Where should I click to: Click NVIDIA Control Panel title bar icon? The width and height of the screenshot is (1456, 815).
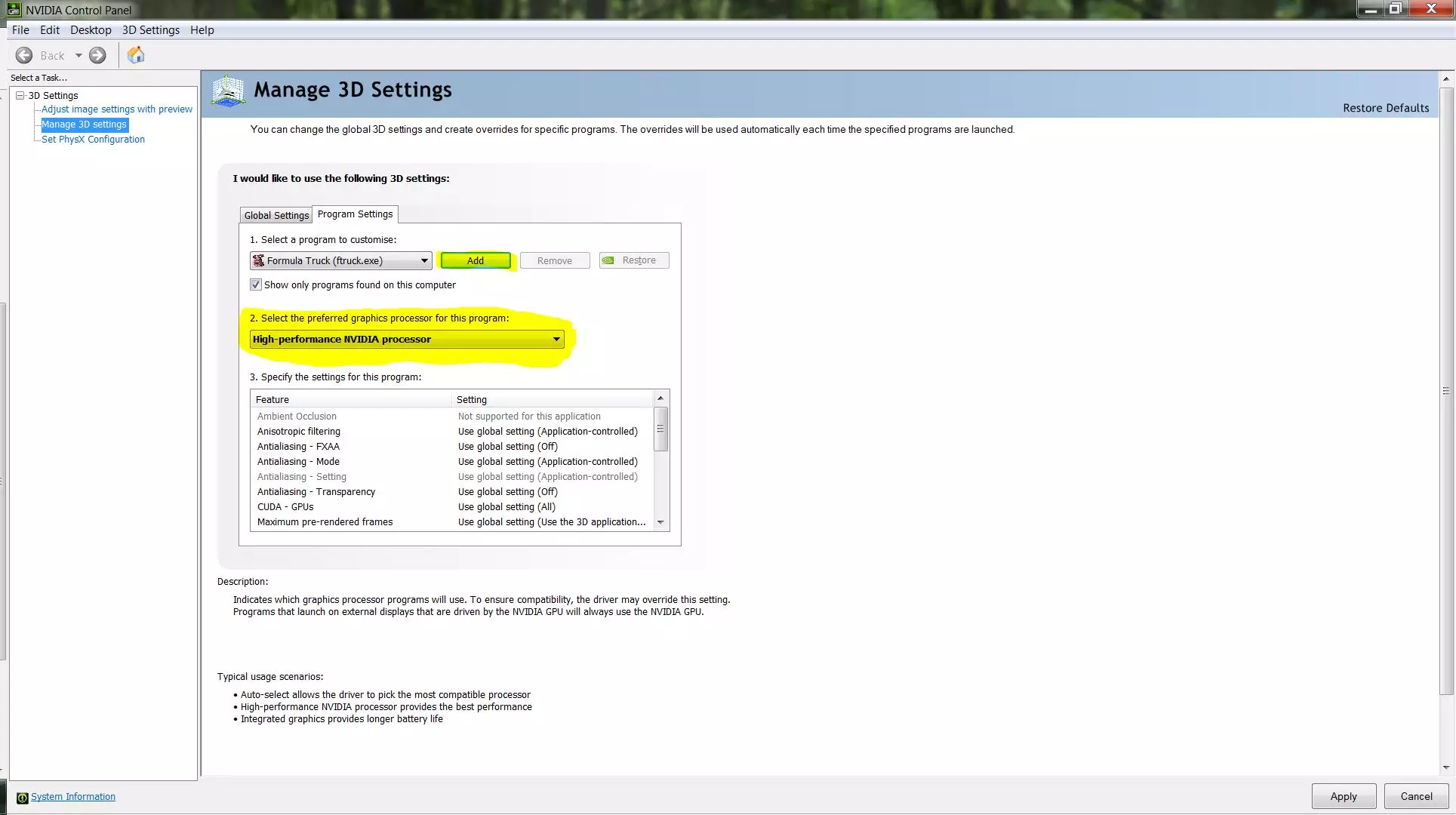point(14,10)
